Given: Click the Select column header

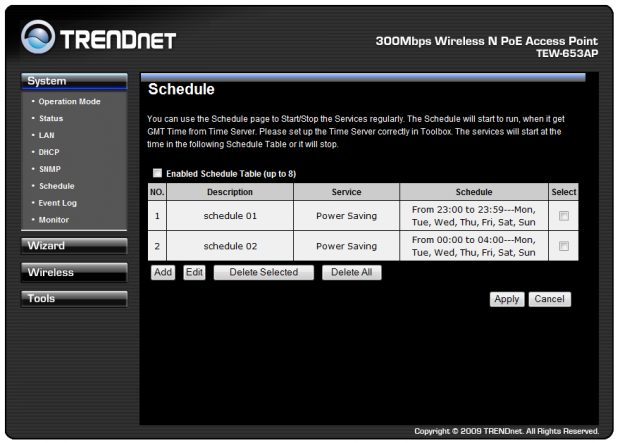Looking at the screenshot, I should [x=563, y=192].
